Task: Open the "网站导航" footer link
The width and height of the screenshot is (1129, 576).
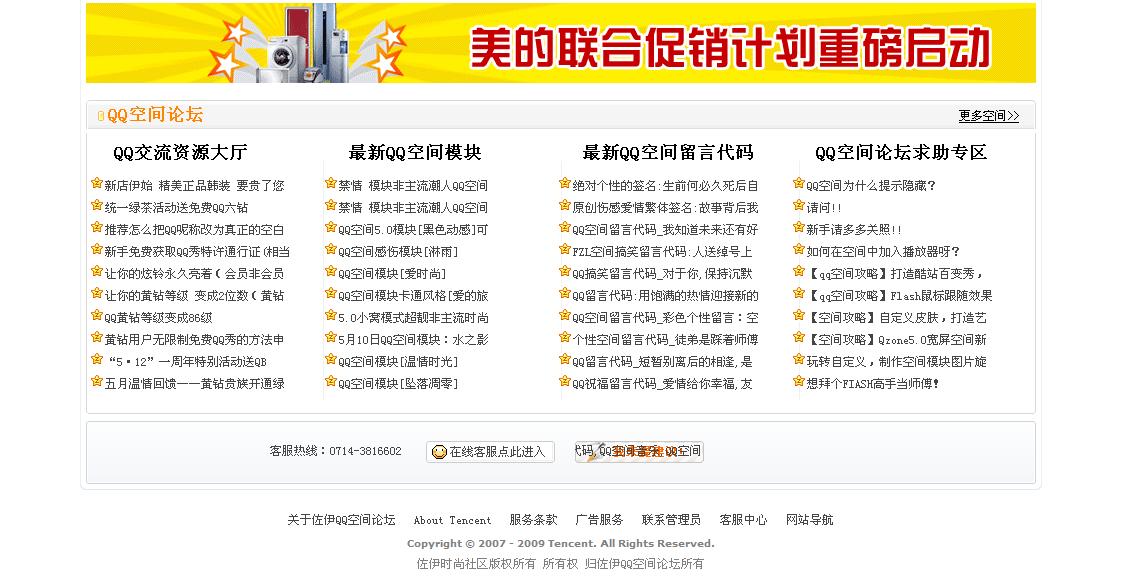Action: [x=809, y=520]
